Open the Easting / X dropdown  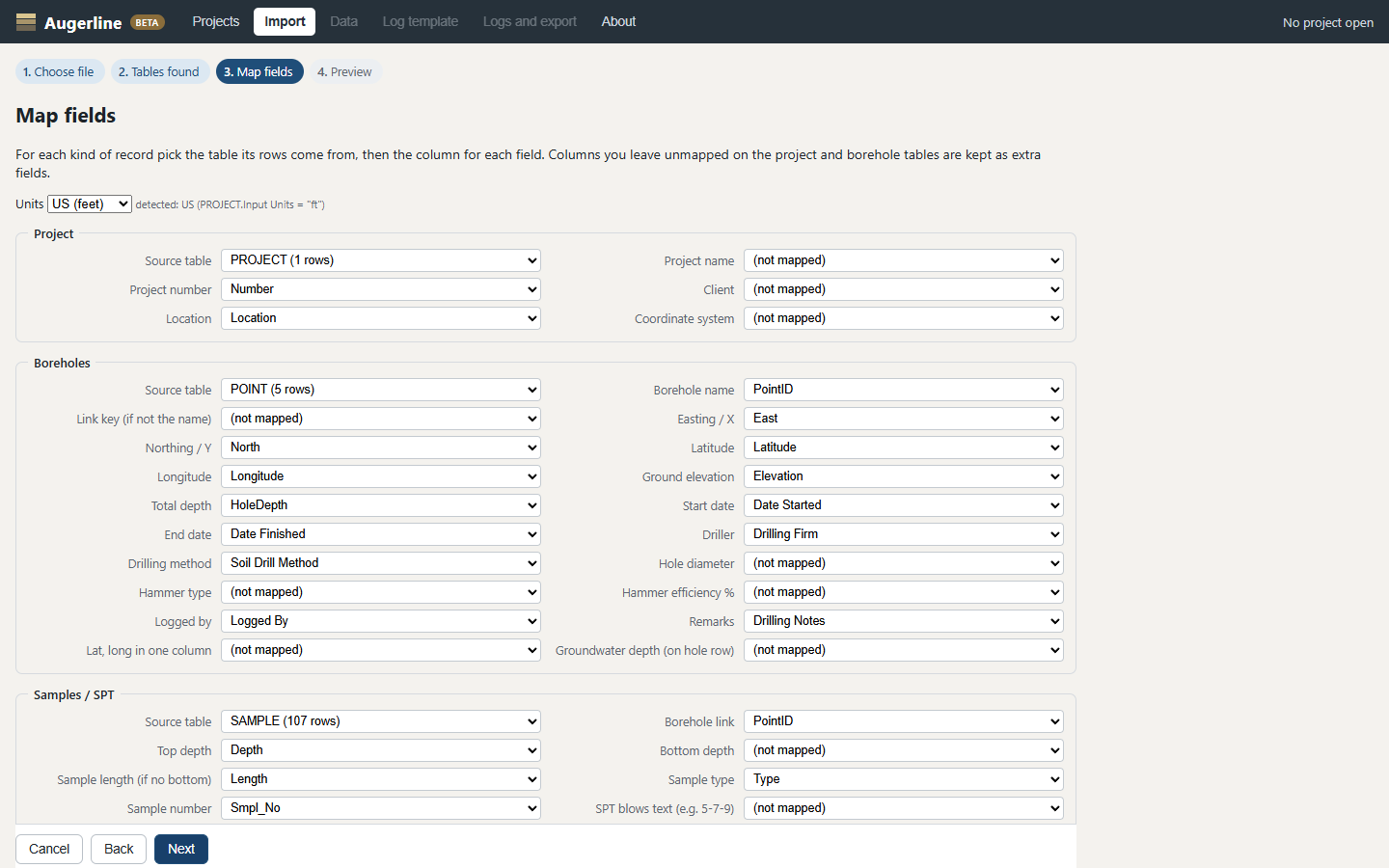[904, 419]
